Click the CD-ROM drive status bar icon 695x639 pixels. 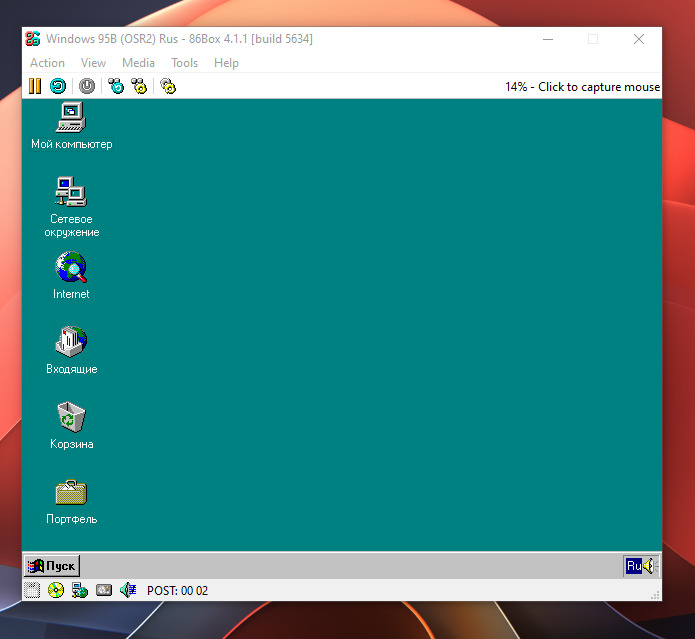pos(56,591)
